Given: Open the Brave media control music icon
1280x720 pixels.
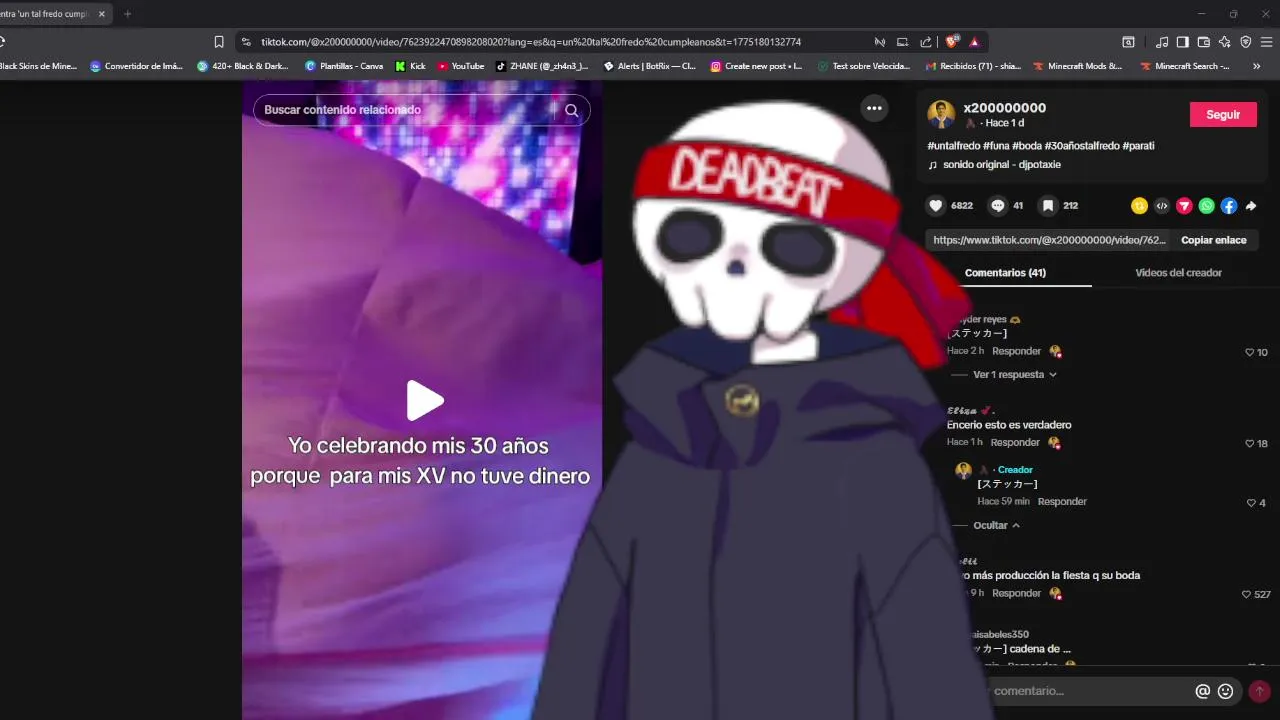Looking at the screenshot, I should click(x=1162, y=42).
